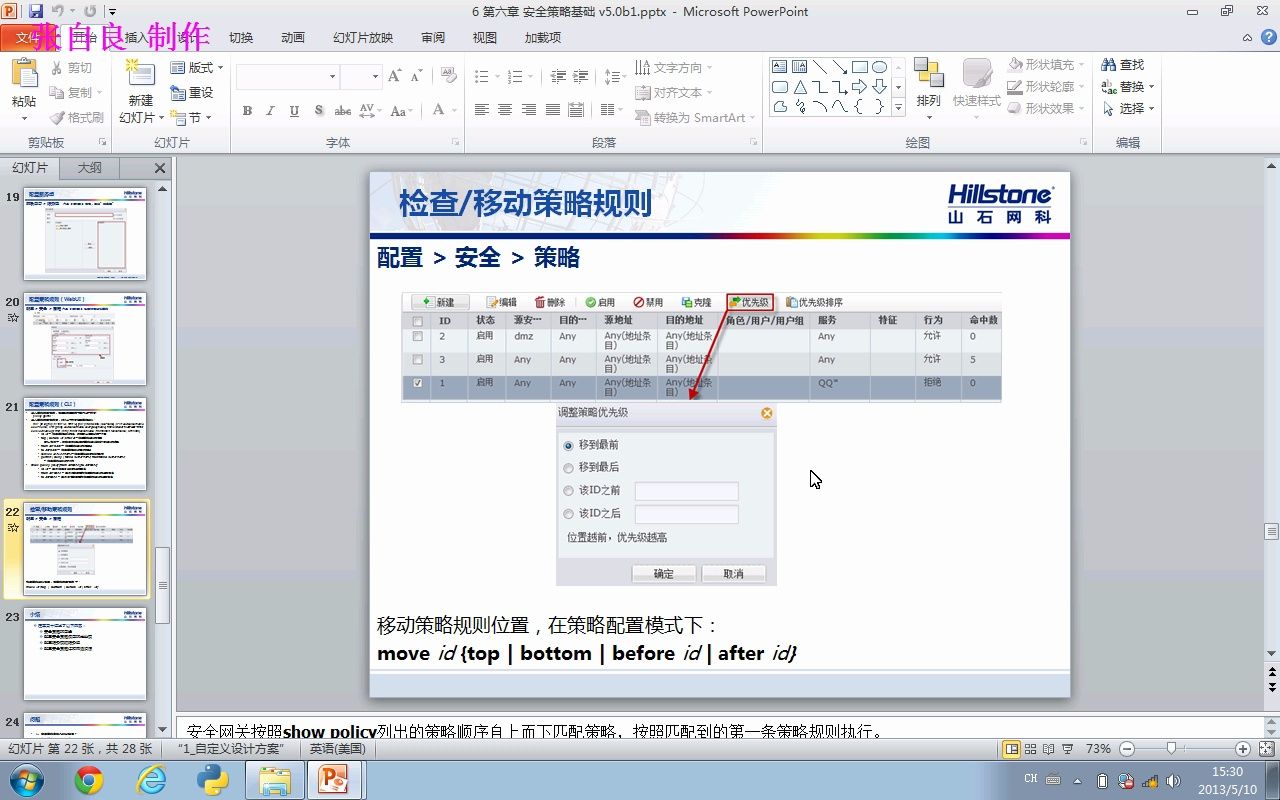The image size is (1280, 800).
Task: Click Text Direction (文字方向) button
Action: (674, 67)
